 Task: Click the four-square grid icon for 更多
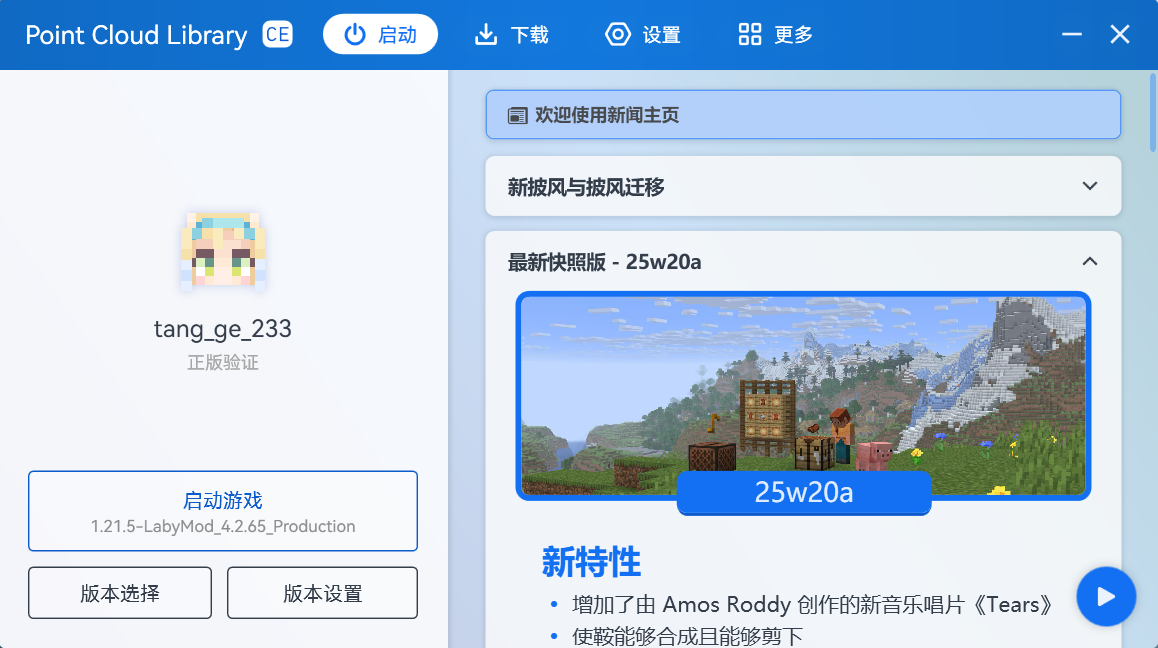pyautogui.click(x=750, y=35)
